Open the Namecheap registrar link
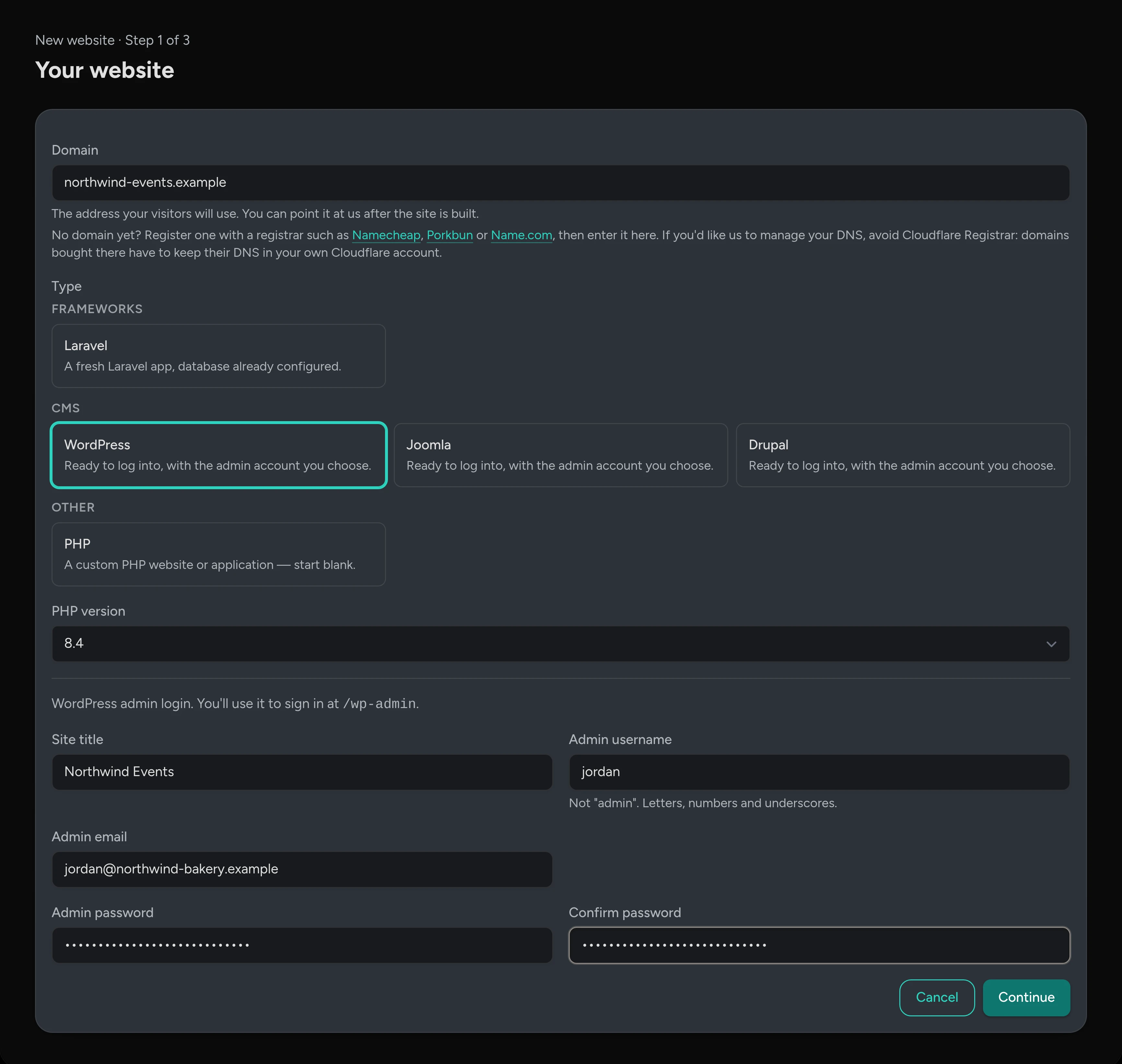Viewport: 1122px width, 1064px height. [x=386, y=235]
